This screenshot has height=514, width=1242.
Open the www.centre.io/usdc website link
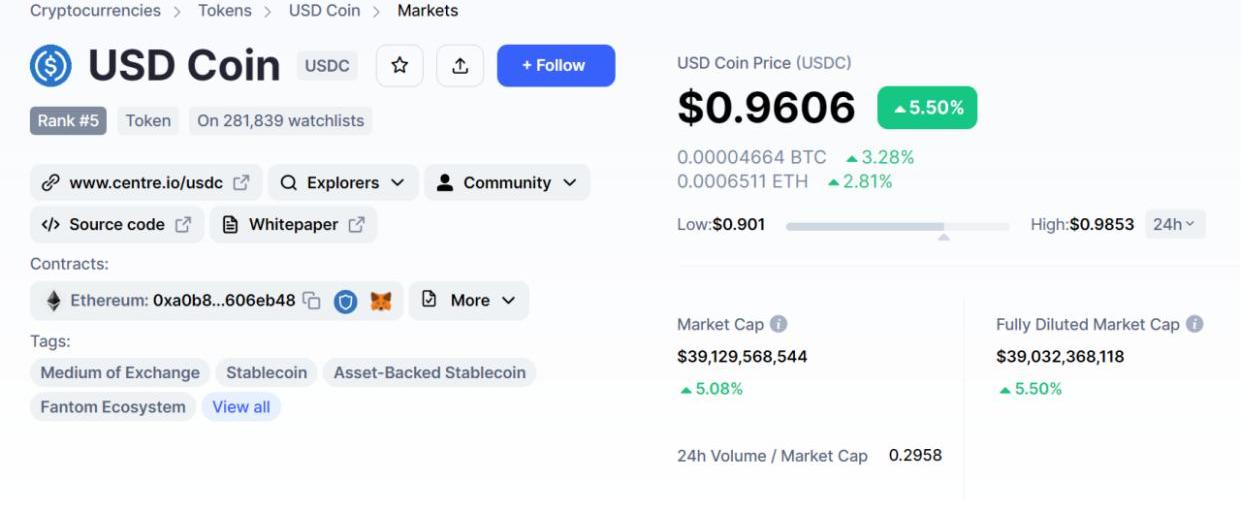point(146,183)
